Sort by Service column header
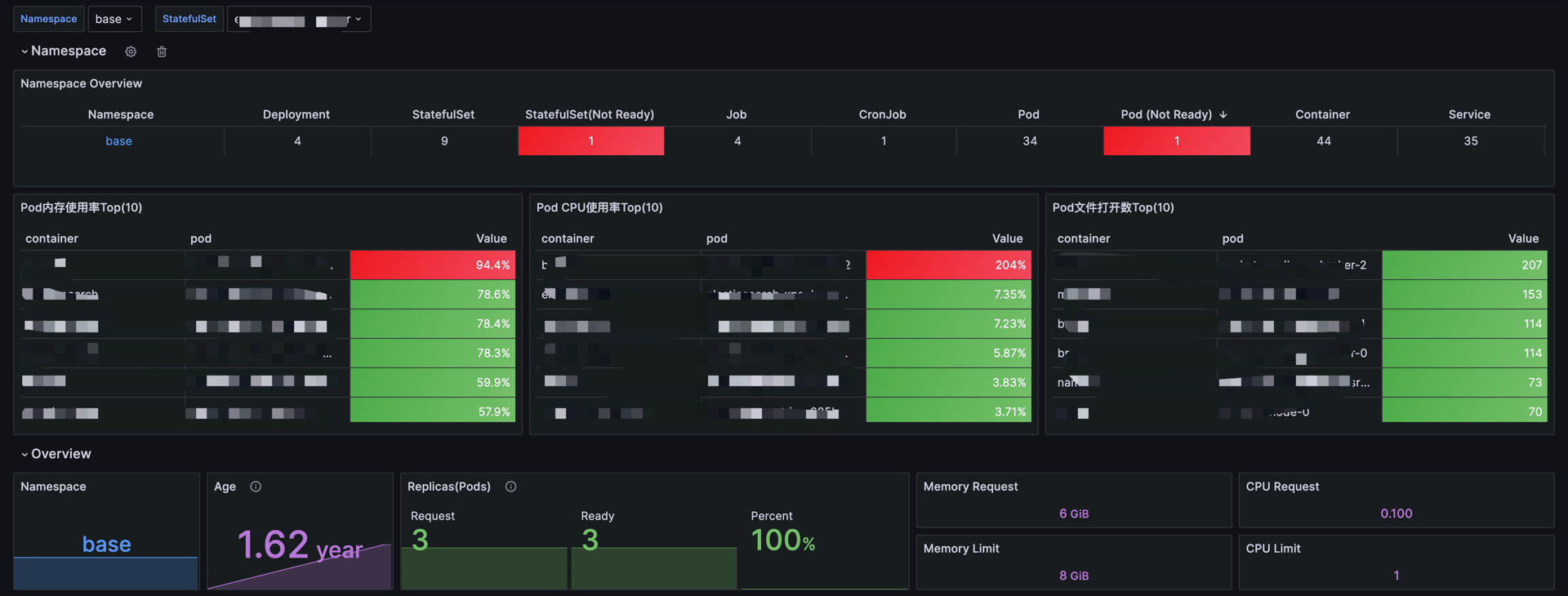The height and width of the screenshot is (596, 1568). (1469, 114)
